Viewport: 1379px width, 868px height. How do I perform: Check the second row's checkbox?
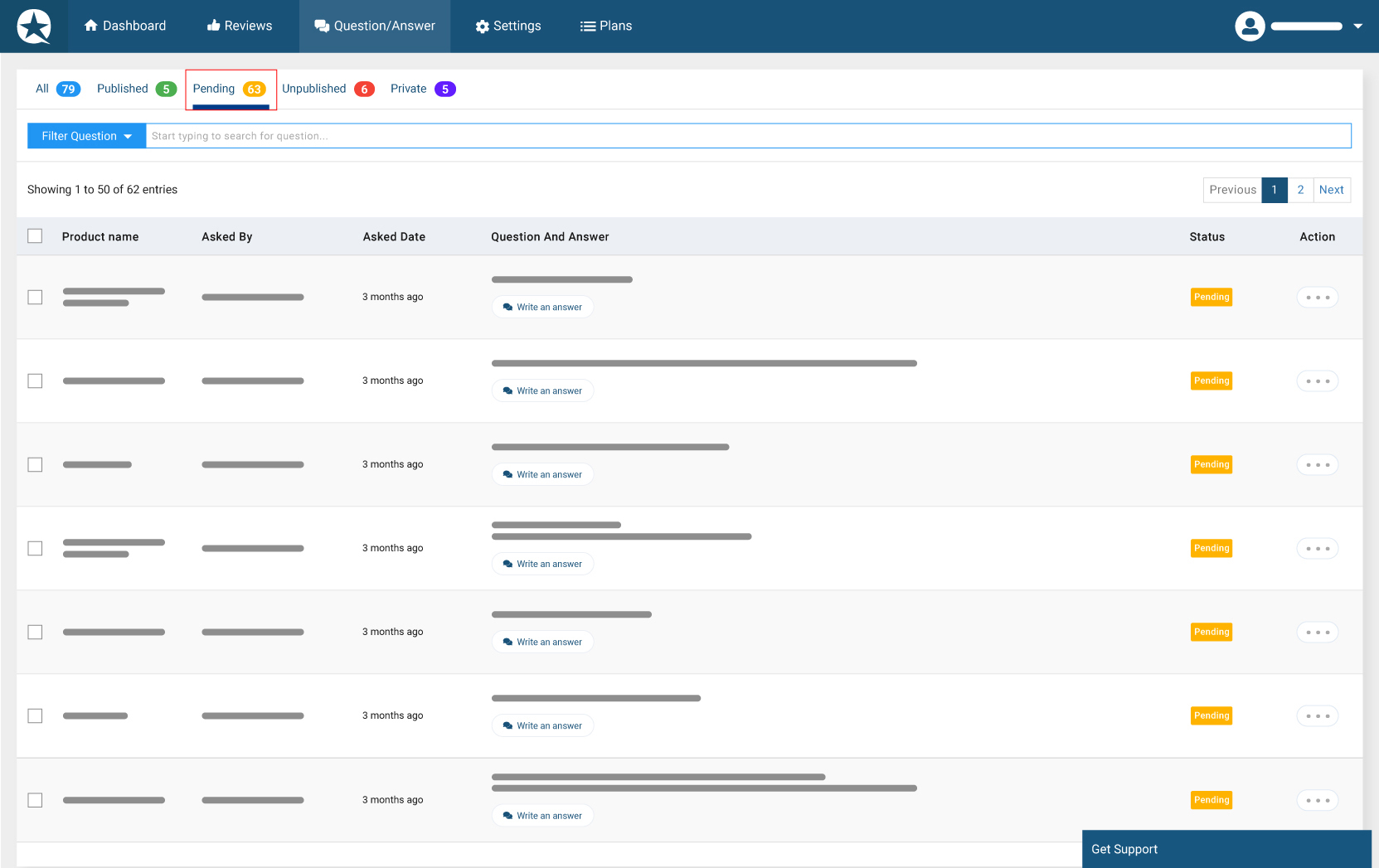point(35,381)
